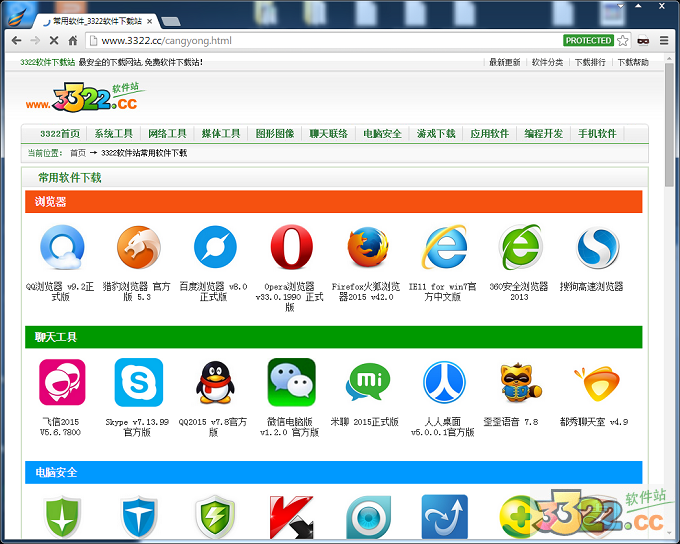Select the 游戏下载 navigation item
Image resolution: width=680 pixels, height=544 pixels.
tap(436, 134)
